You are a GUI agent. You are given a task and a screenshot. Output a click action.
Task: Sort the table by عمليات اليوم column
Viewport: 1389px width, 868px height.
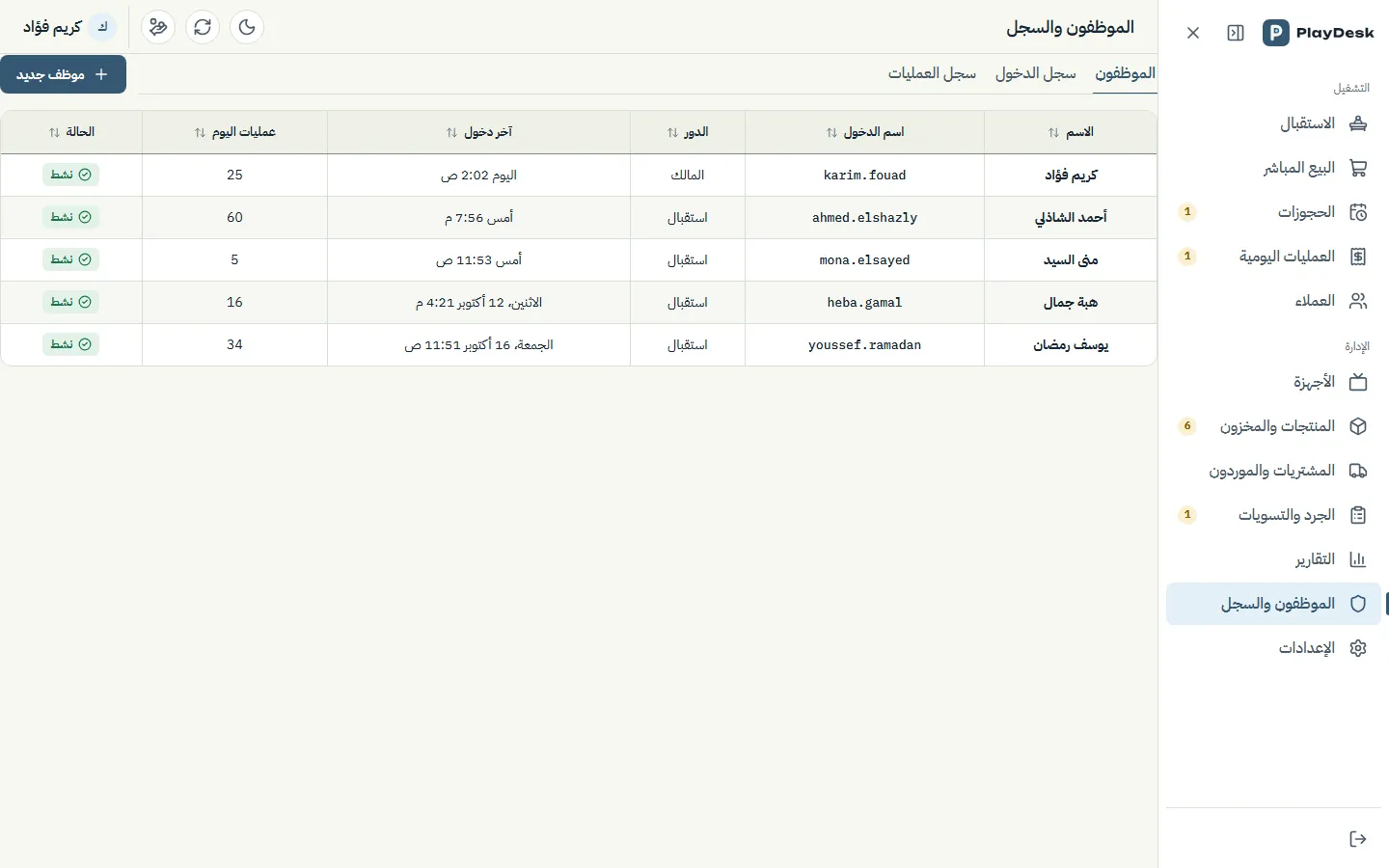click(x=235, y=132)
